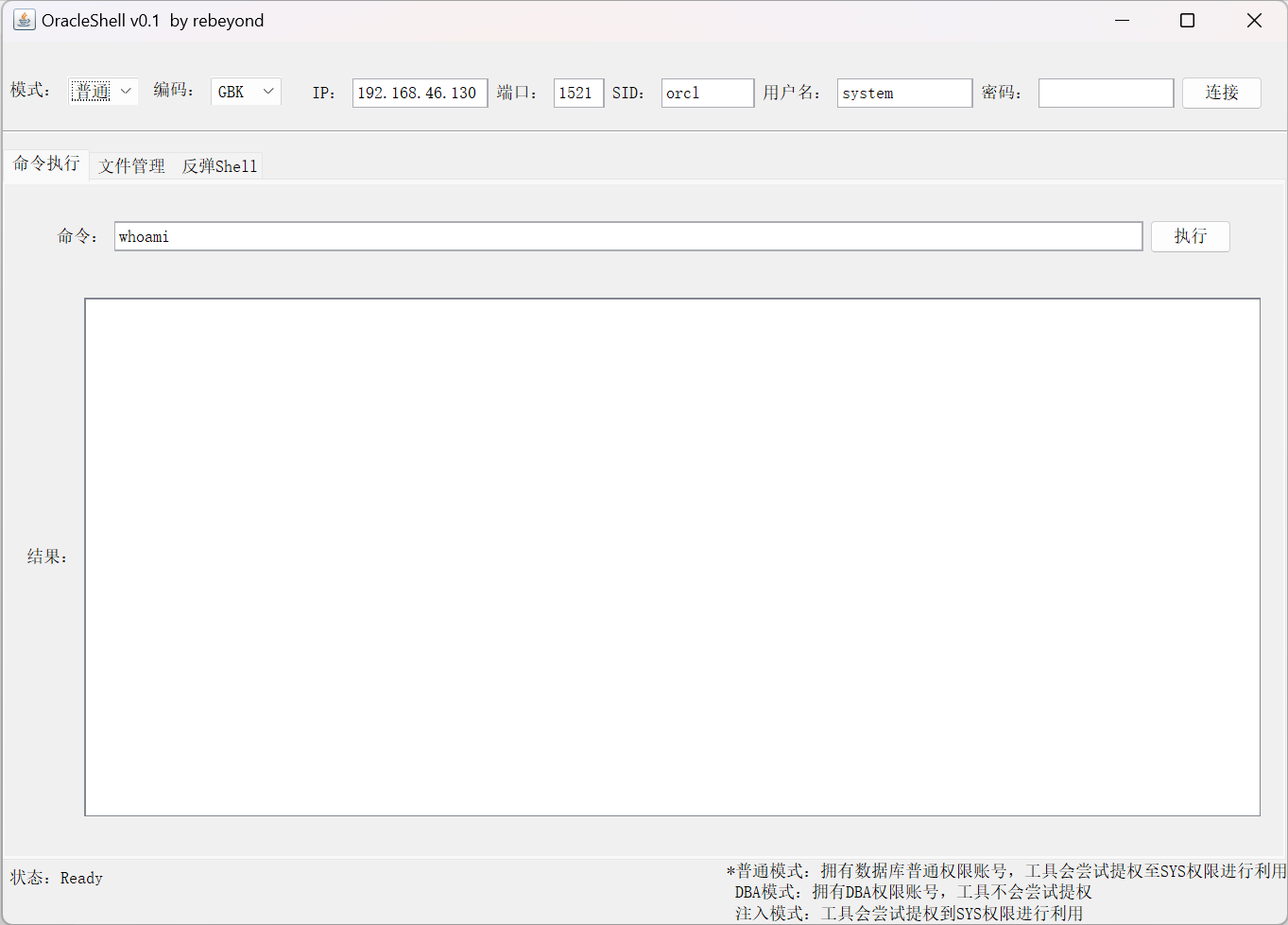Viewport: 1288px width, 925px height.
Task: Click the 执行 button to run command
Action: (x=1190, y=236)
